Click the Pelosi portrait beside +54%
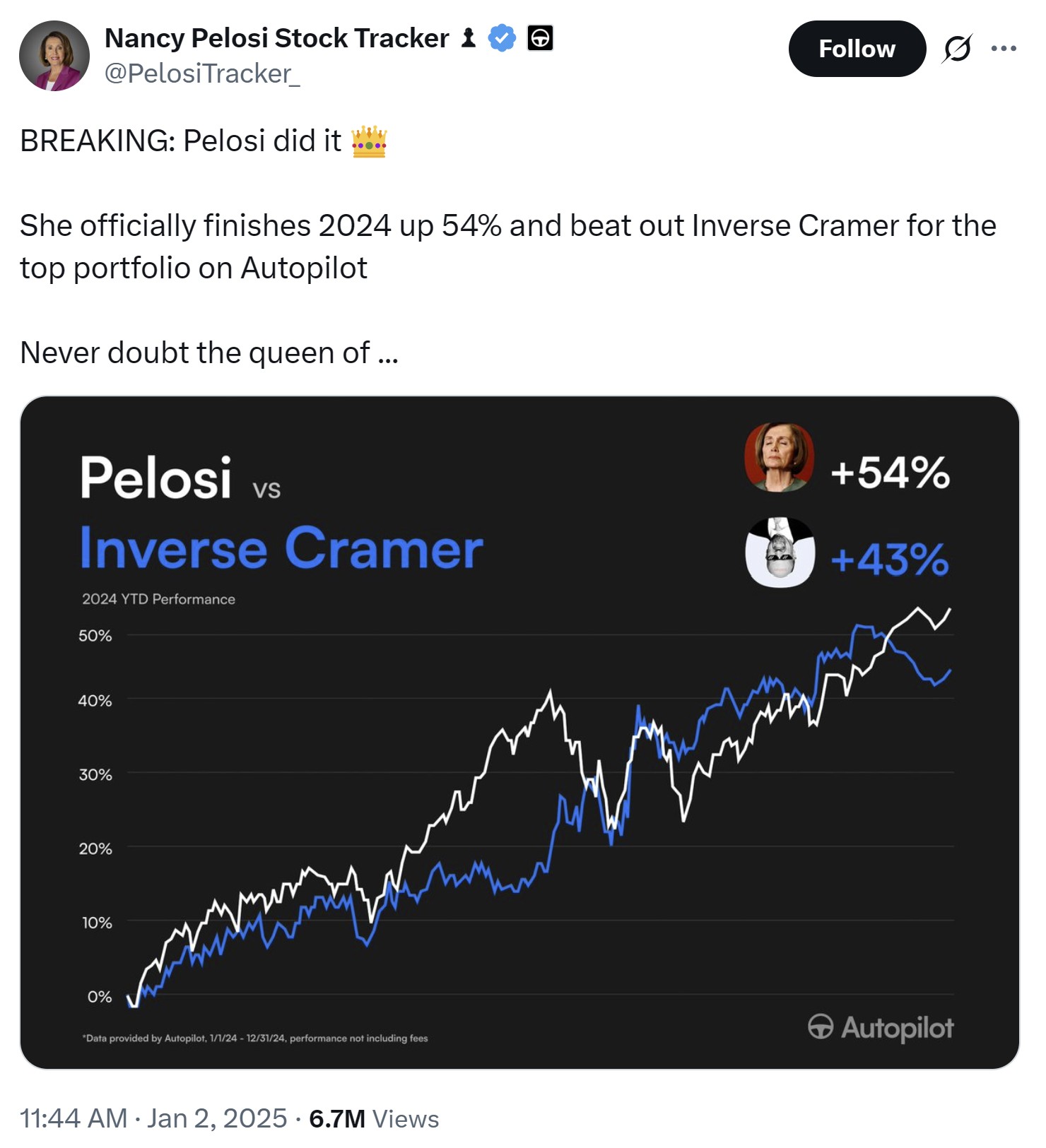1046x1148 pixels. tap(780, 457)
